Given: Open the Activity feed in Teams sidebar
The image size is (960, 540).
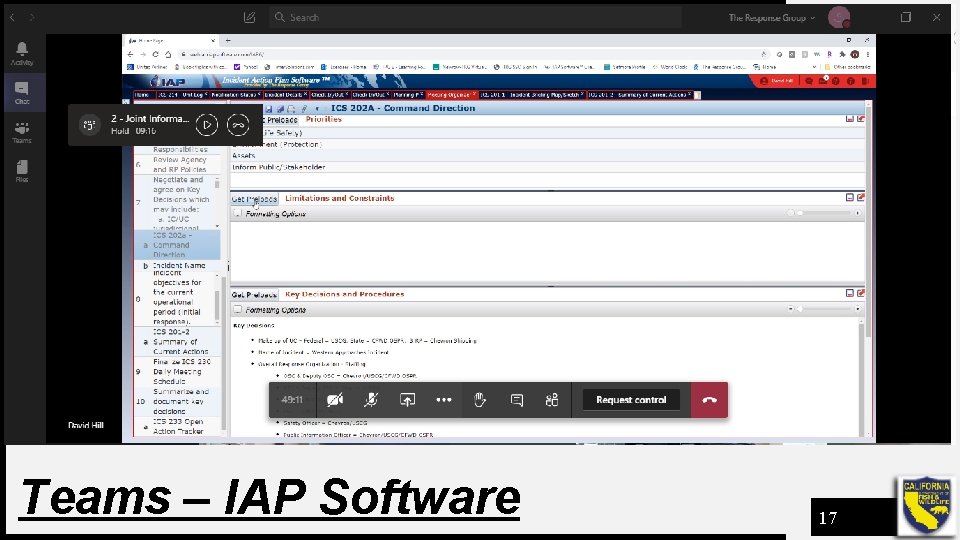Looking at the screenshot, I should pos(22,54).
